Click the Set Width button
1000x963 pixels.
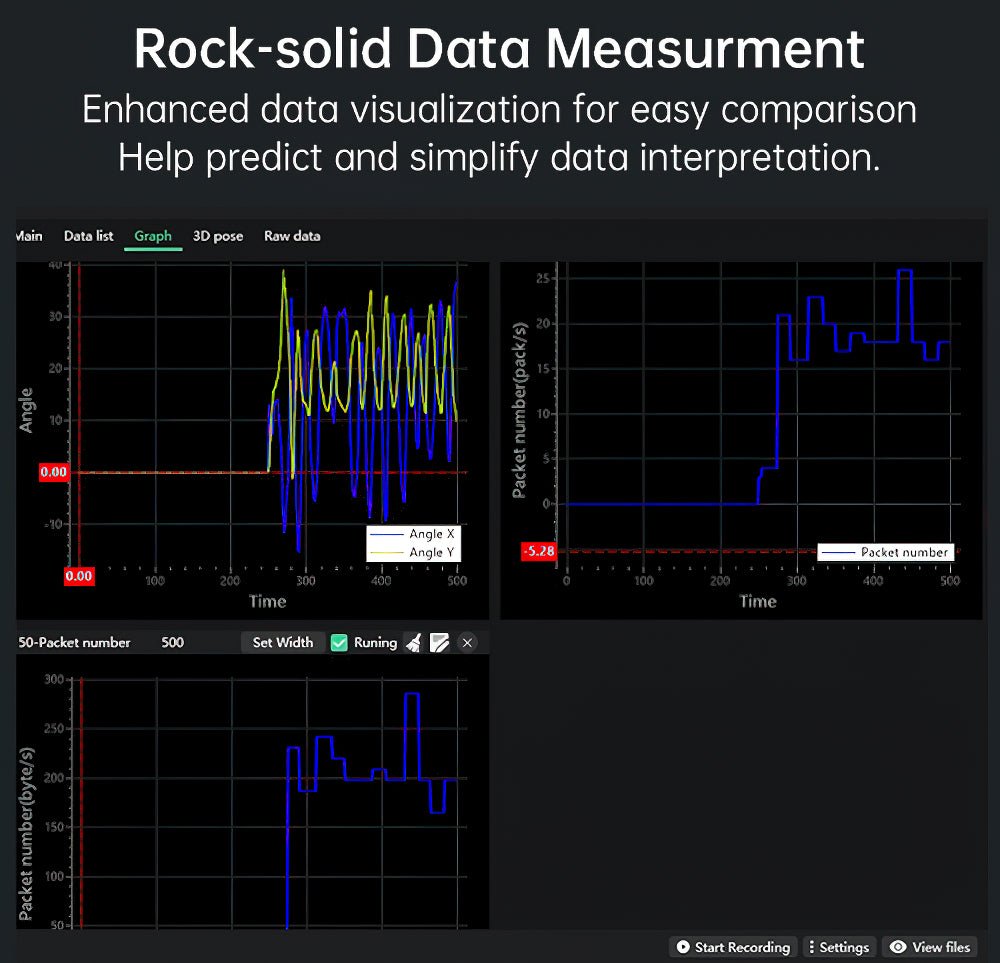tap(282, 643)
